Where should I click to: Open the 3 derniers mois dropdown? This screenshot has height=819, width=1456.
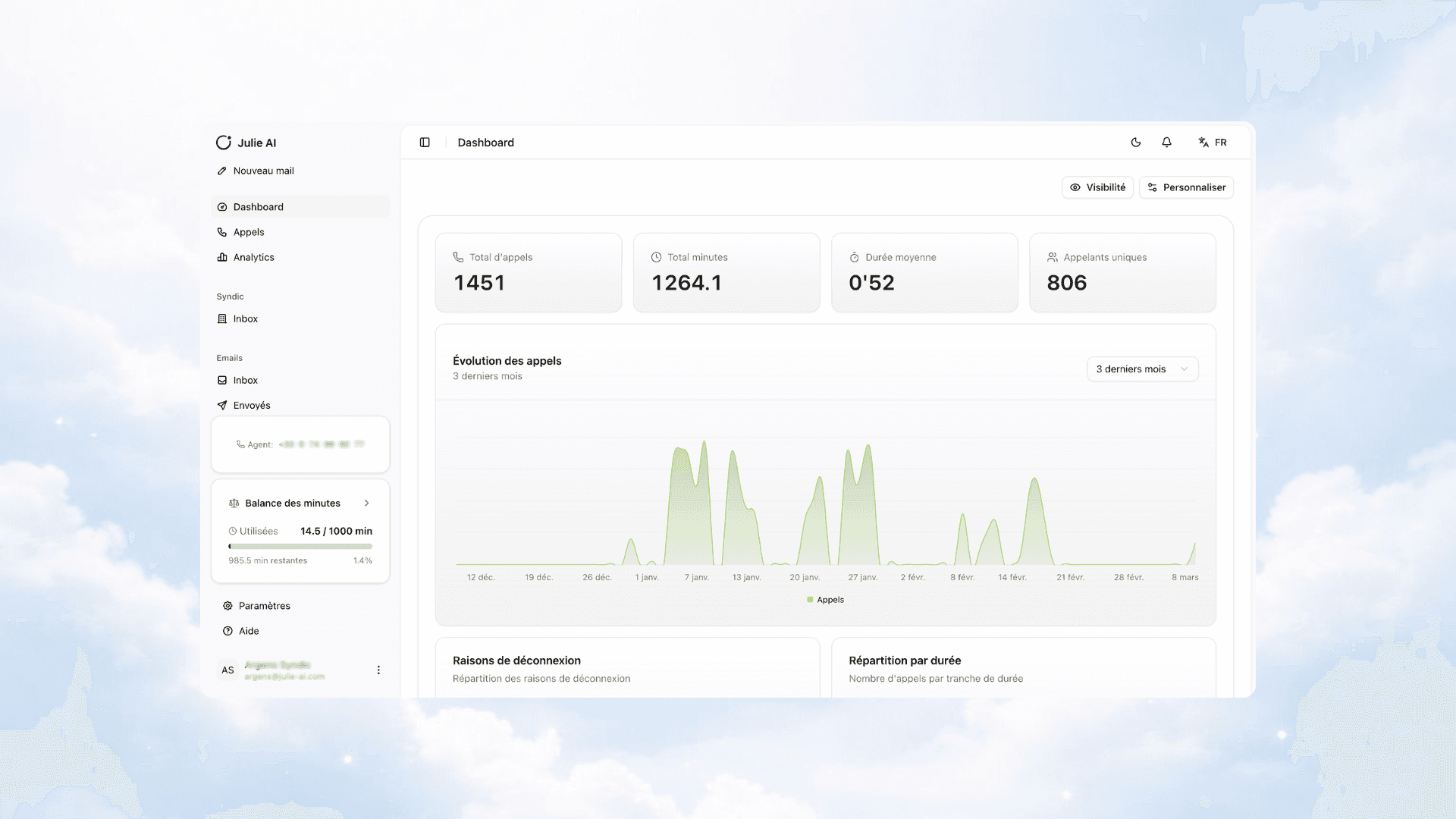[1142, 369]
